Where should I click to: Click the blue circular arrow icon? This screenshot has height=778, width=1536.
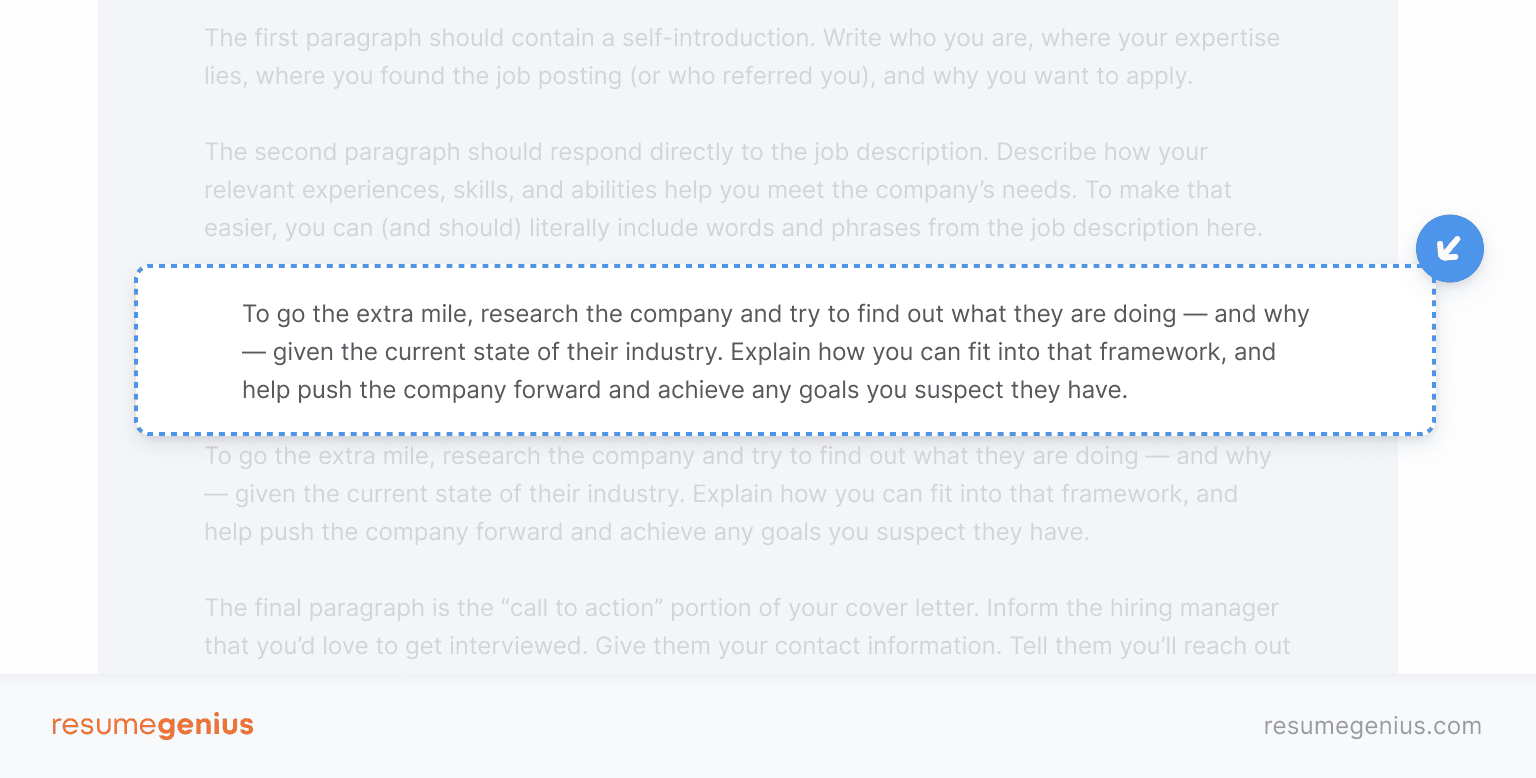coord(1449,248)
